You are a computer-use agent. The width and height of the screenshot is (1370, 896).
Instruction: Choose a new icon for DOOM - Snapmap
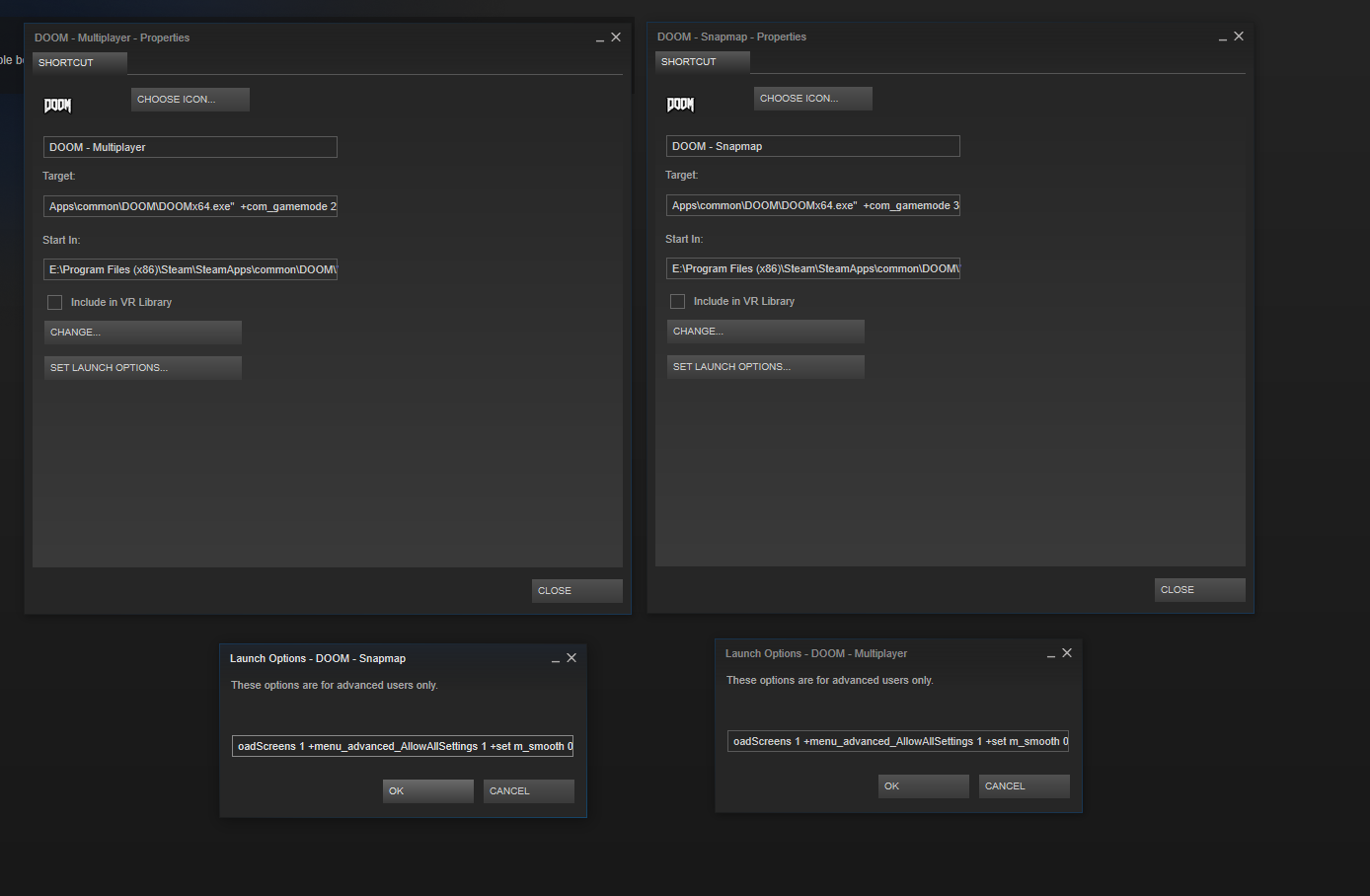(x=813, y=99)
